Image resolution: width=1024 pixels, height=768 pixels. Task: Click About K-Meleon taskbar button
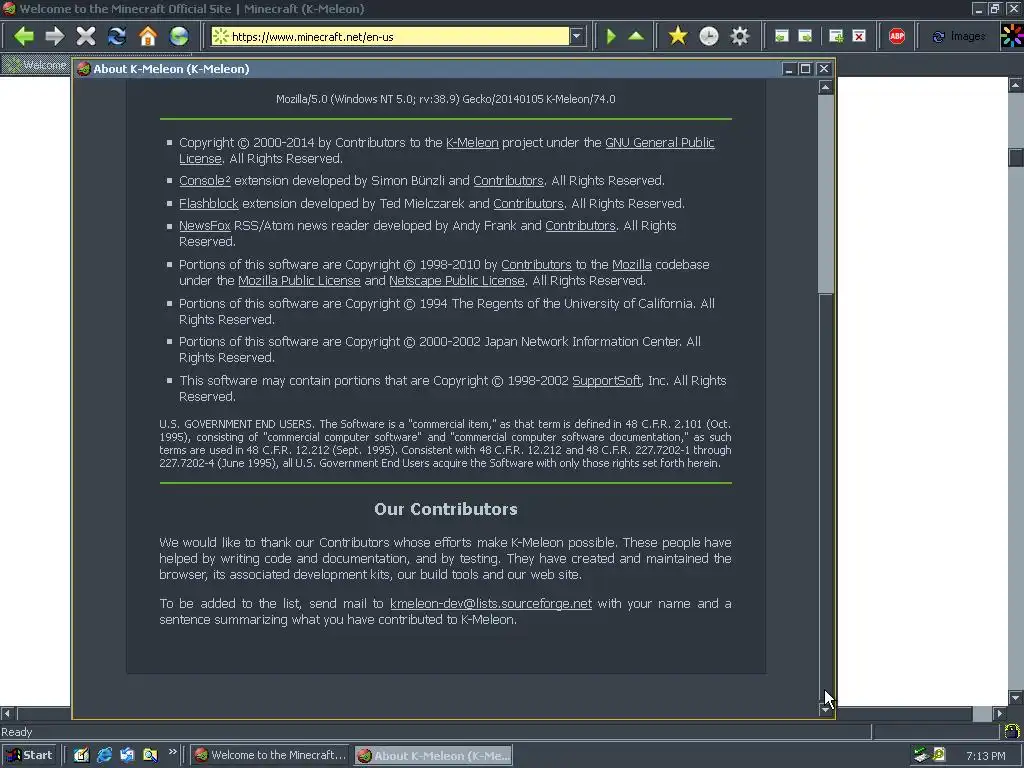pos(433,756)
